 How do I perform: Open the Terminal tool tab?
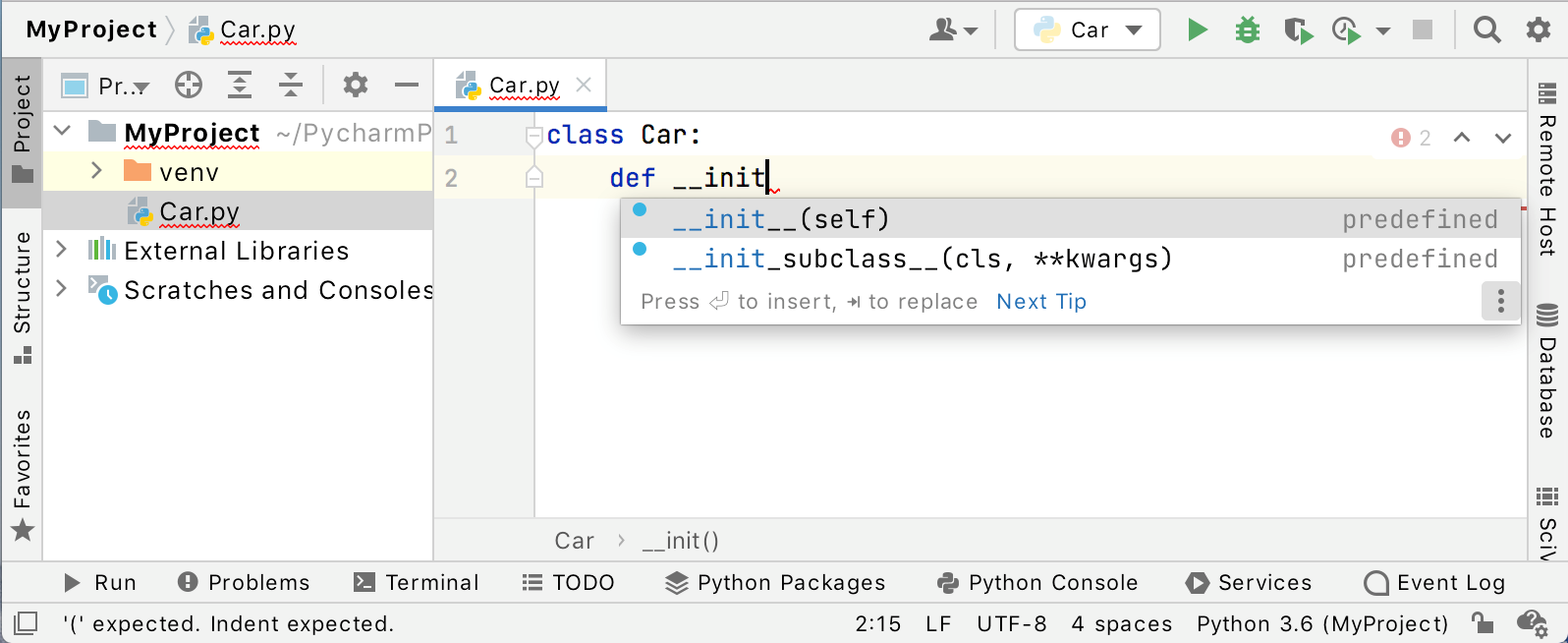point(417,583)
